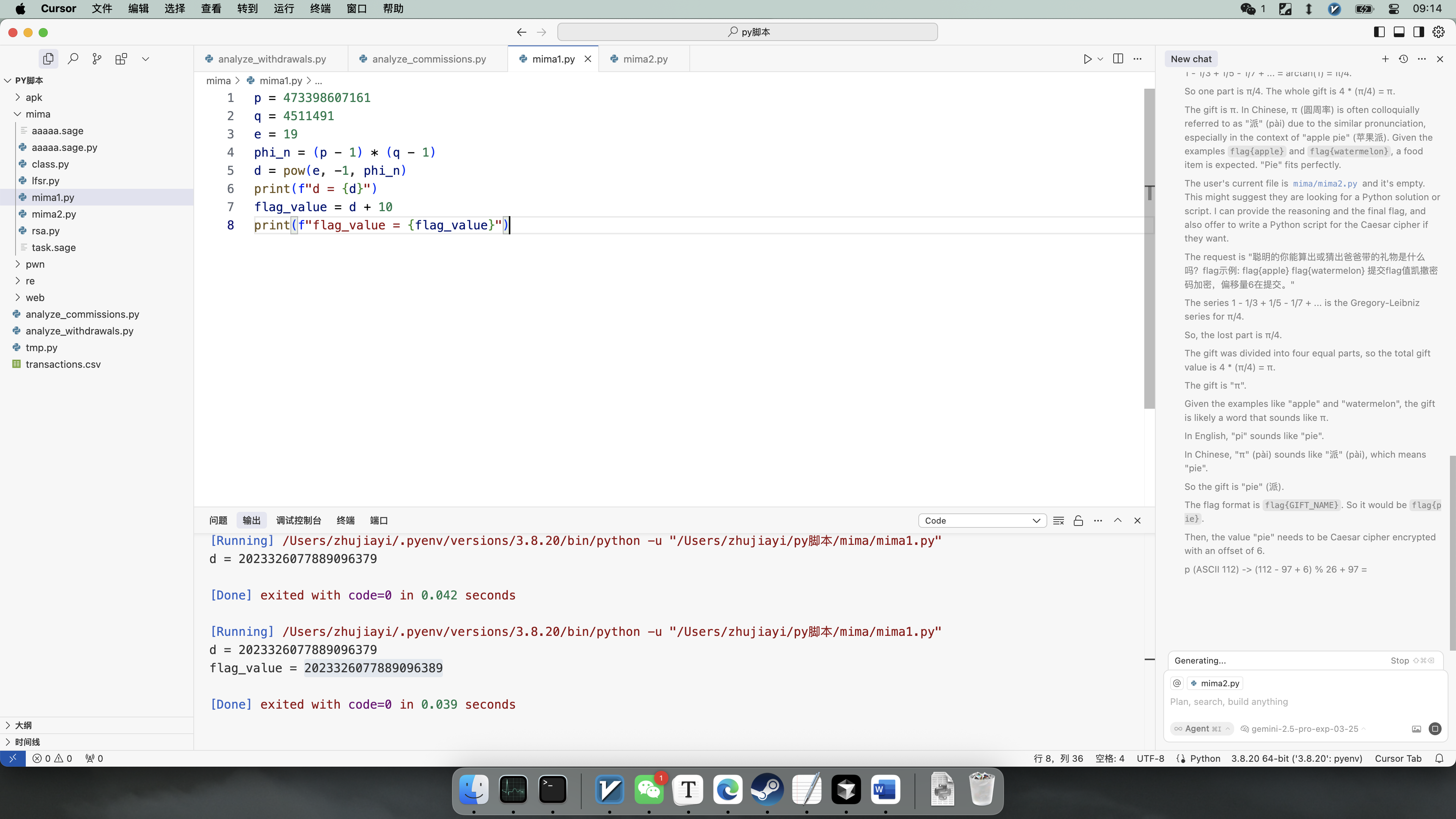This screenshot has height=819, width=1456.
Task: Open the Source Control branch icon
Action: coord(97,59)
